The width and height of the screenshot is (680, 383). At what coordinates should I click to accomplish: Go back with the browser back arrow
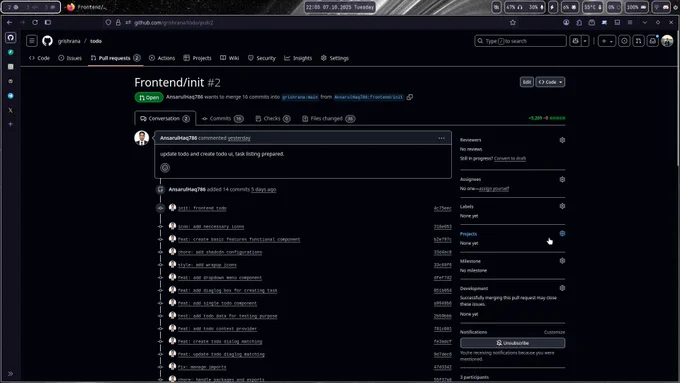click(x=10, y=23)
